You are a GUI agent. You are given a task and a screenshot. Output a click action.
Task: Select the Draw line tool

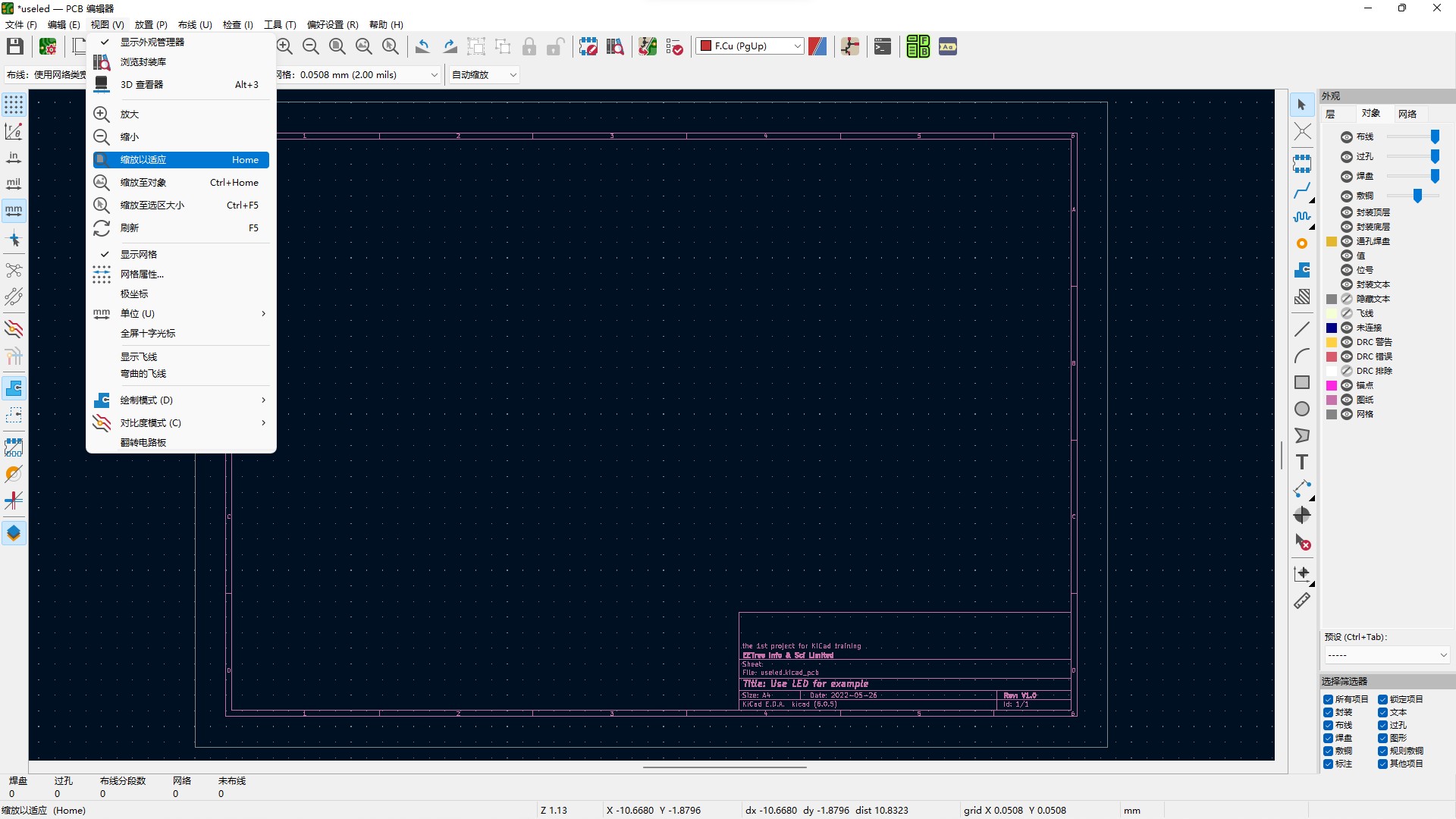click(1302, 329)
